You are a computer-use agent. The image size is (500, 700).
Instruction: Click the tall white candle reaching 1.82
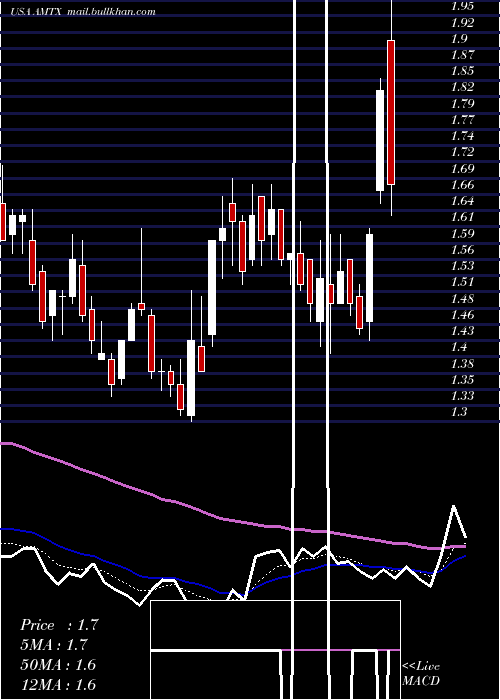[380, 141]
